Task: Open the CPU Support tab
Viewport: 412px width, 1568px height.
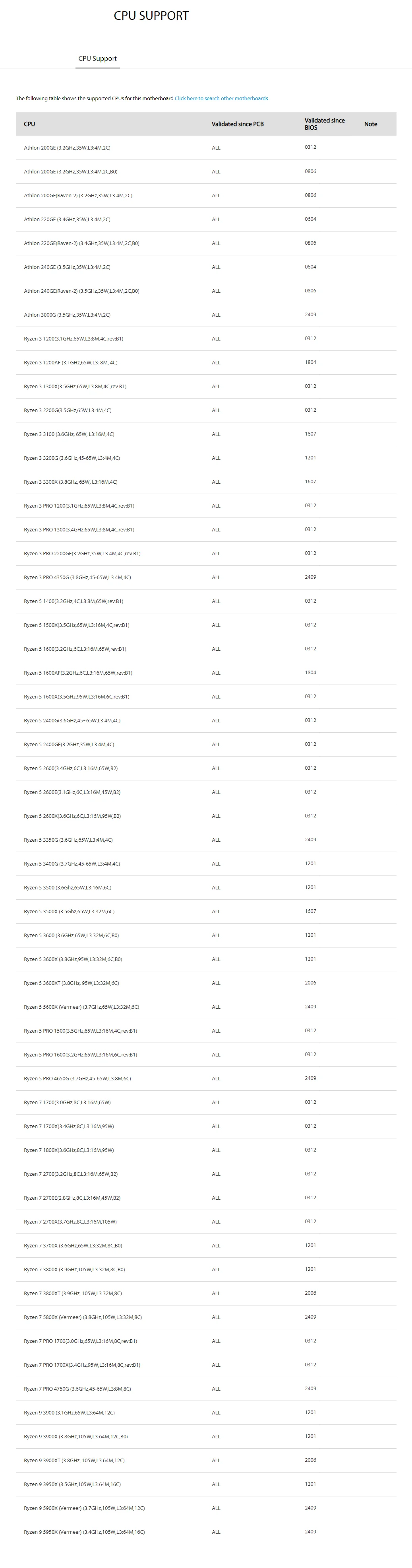Action: coord(97,58)
